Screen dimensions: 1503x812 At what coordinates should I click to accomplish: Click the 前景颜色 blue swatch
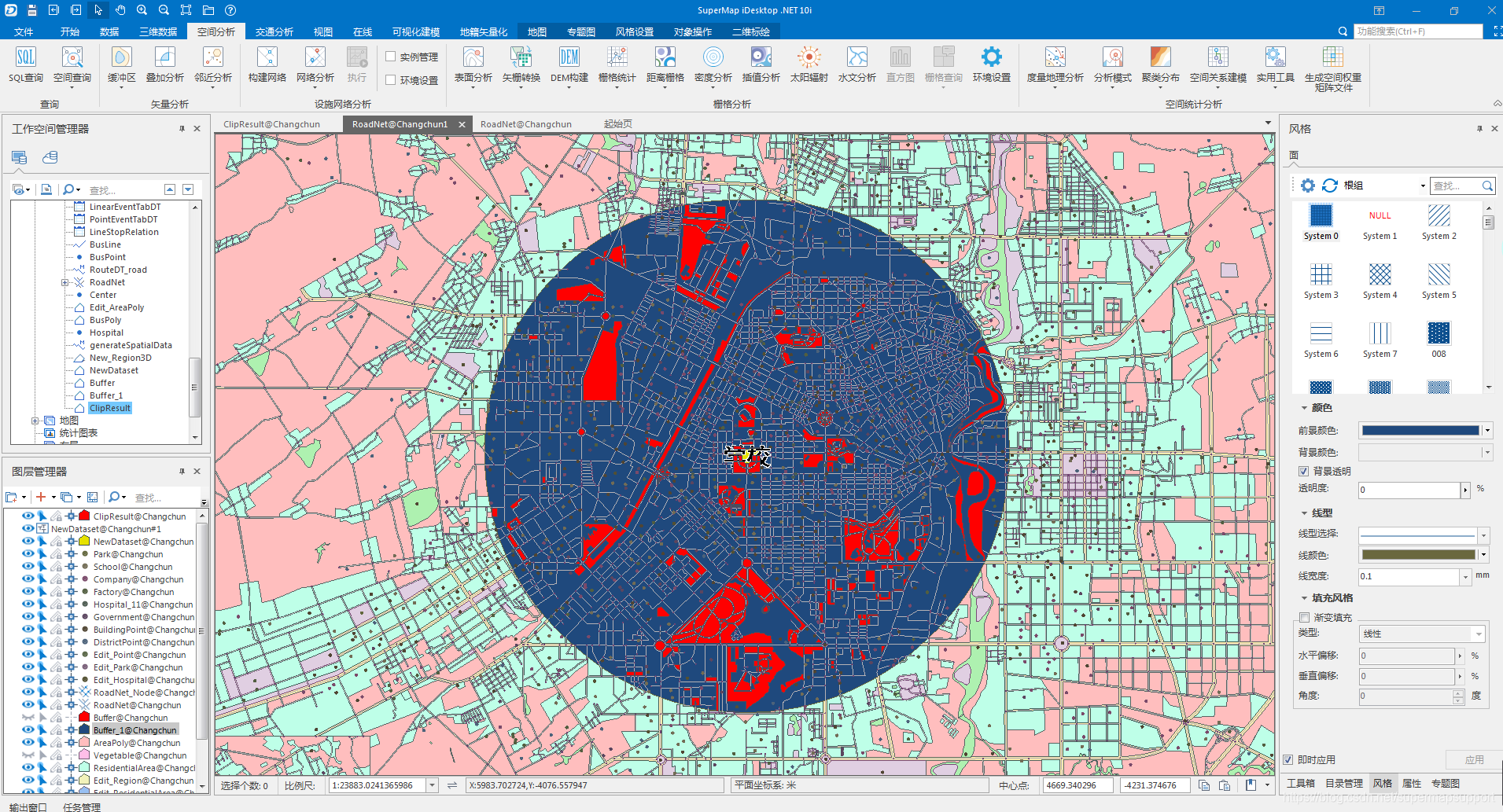coord(1420,431)
